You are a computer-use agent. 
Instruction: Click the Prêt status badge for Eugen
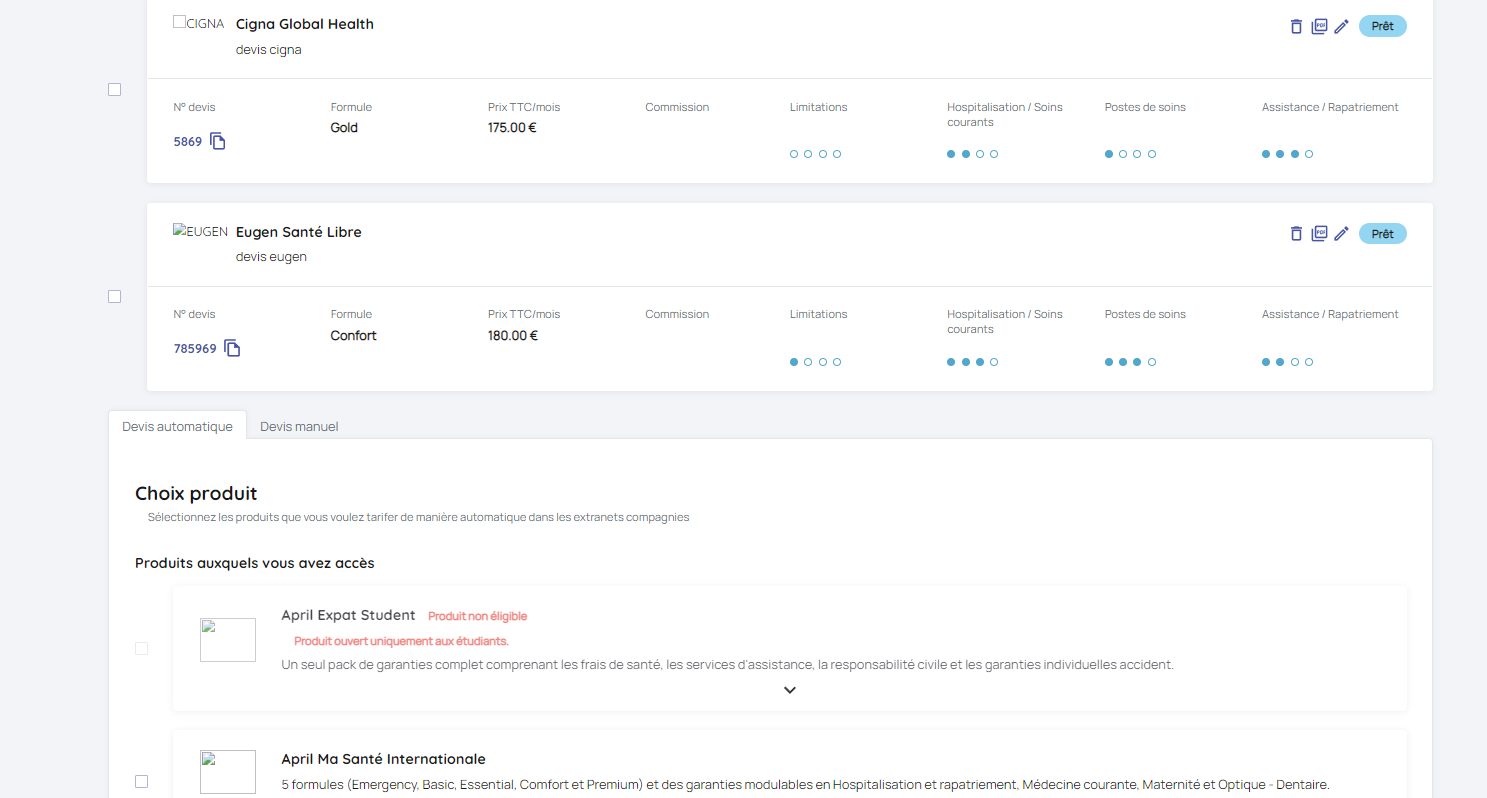(x=1382, y=234)
